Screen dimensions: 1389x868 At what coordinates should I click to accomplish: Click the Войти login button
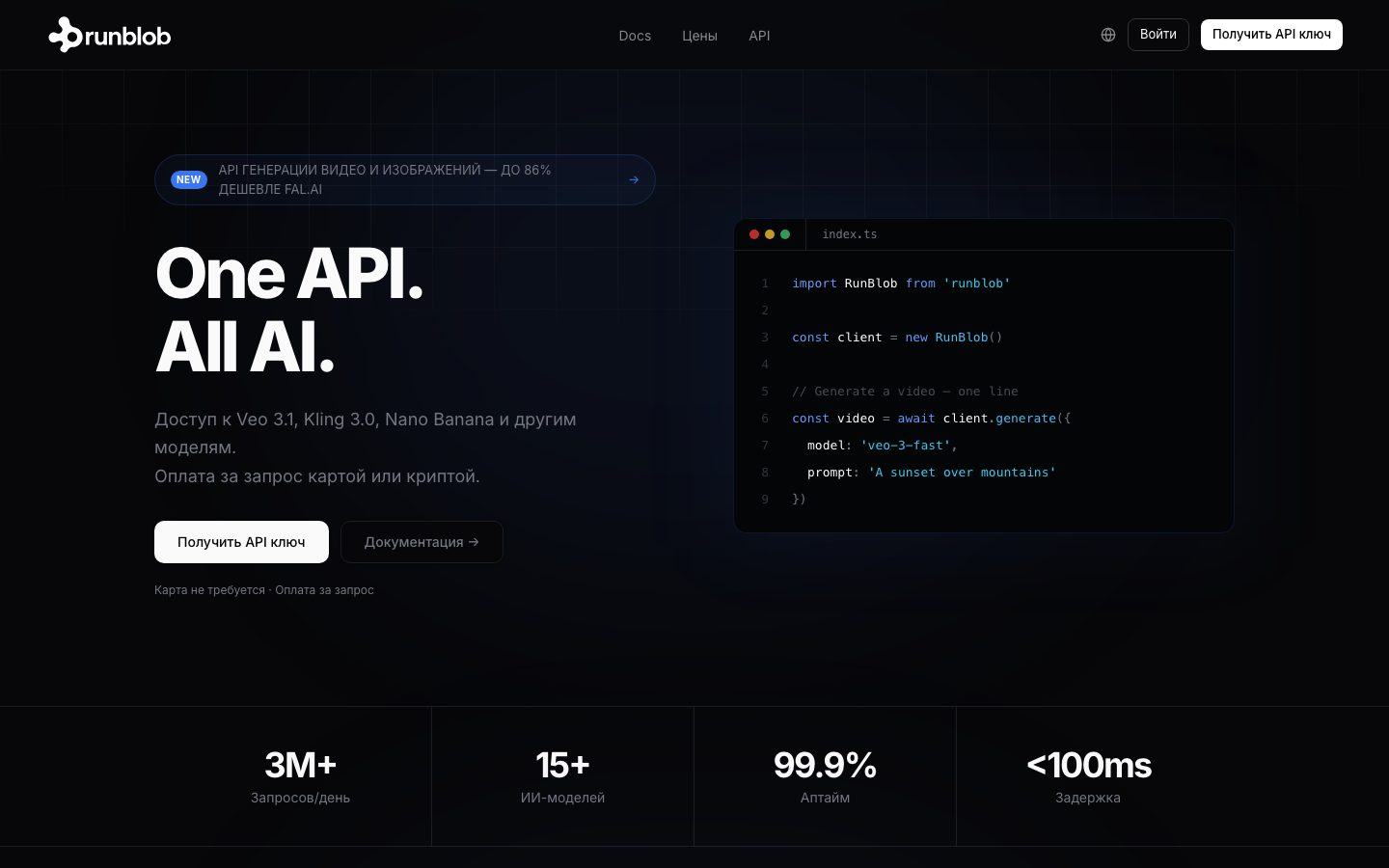pyautogui.click(x=1158, y=35)
